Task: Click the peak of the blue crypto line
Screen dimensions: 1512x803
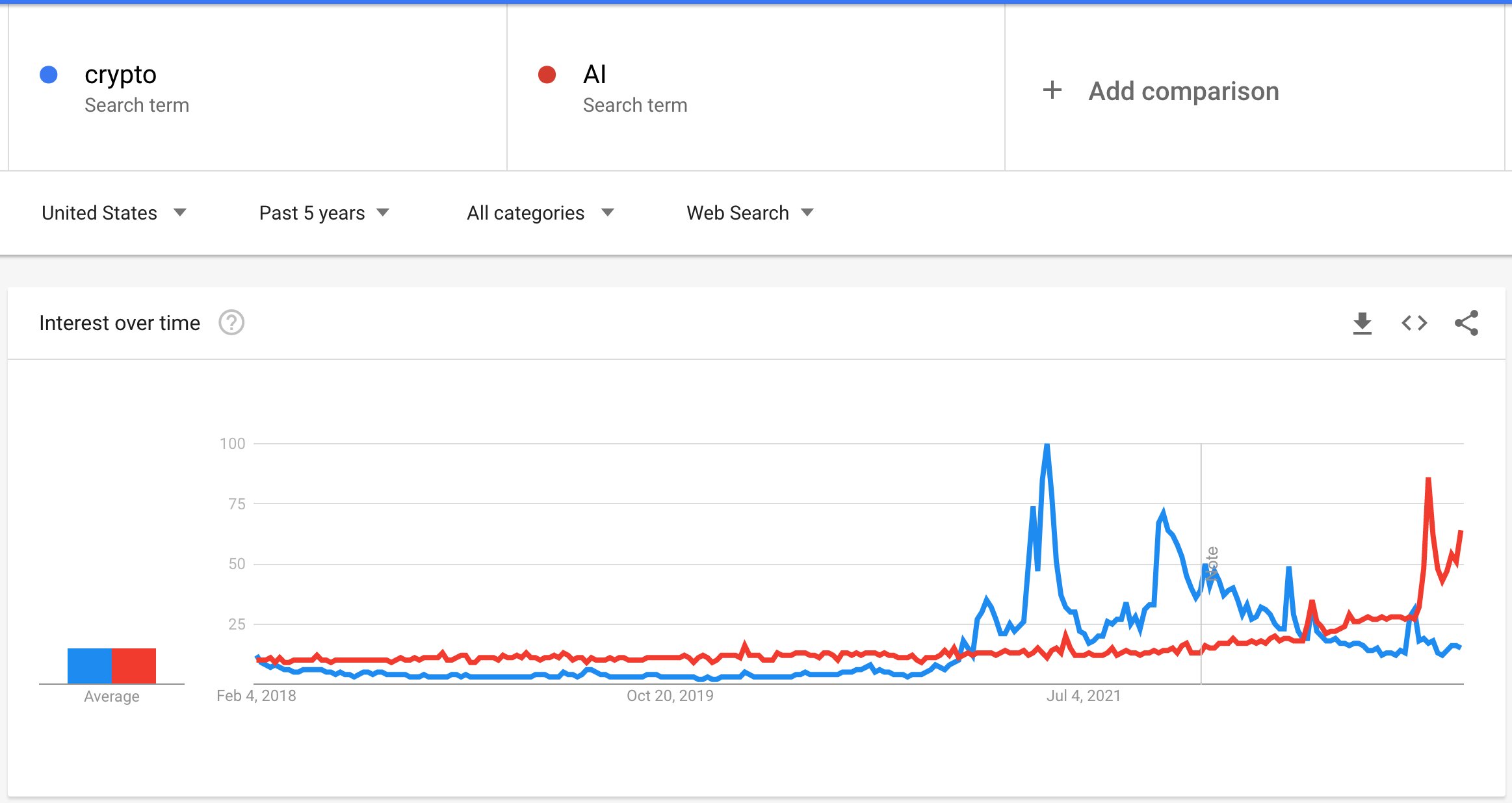Action: coord(1046,444)
